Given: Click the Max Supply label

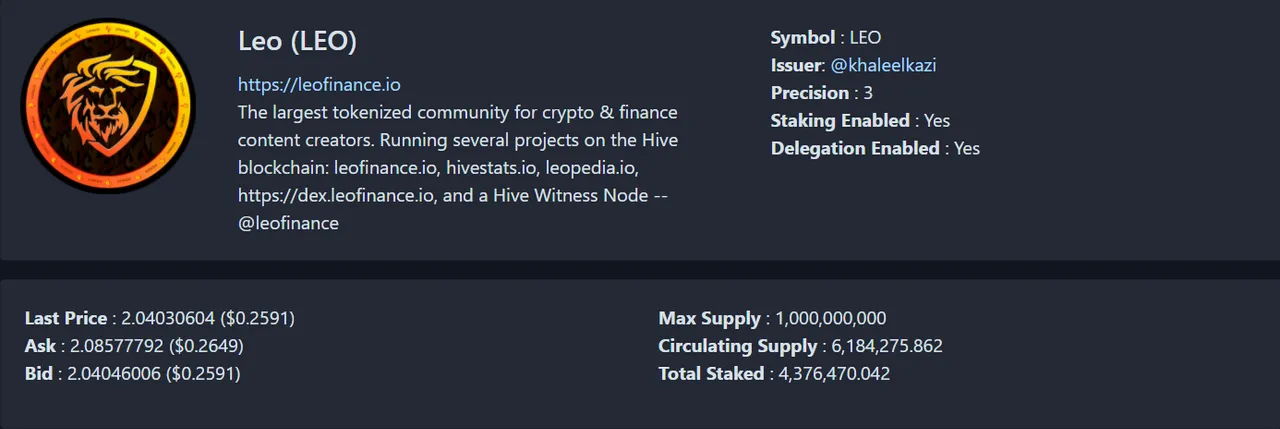Looking at the screenshot, I should tap(709, 318).
